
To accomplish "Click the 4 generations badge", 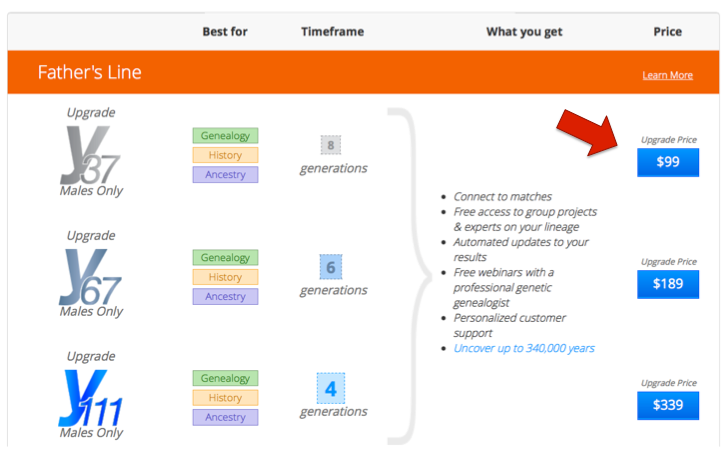I will pos(331,388).
